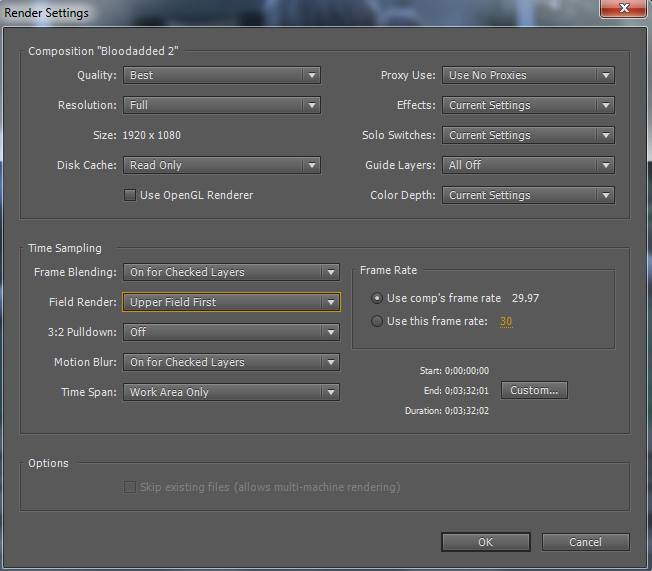652x571 pixels.
Task: Cancel the Render Settings dialog
Action: coord(585,542)
